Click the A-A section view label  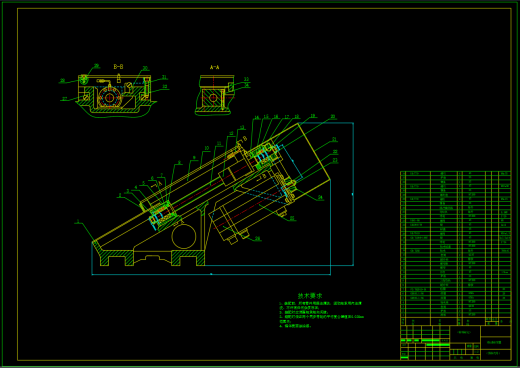[x=214, y=67]
